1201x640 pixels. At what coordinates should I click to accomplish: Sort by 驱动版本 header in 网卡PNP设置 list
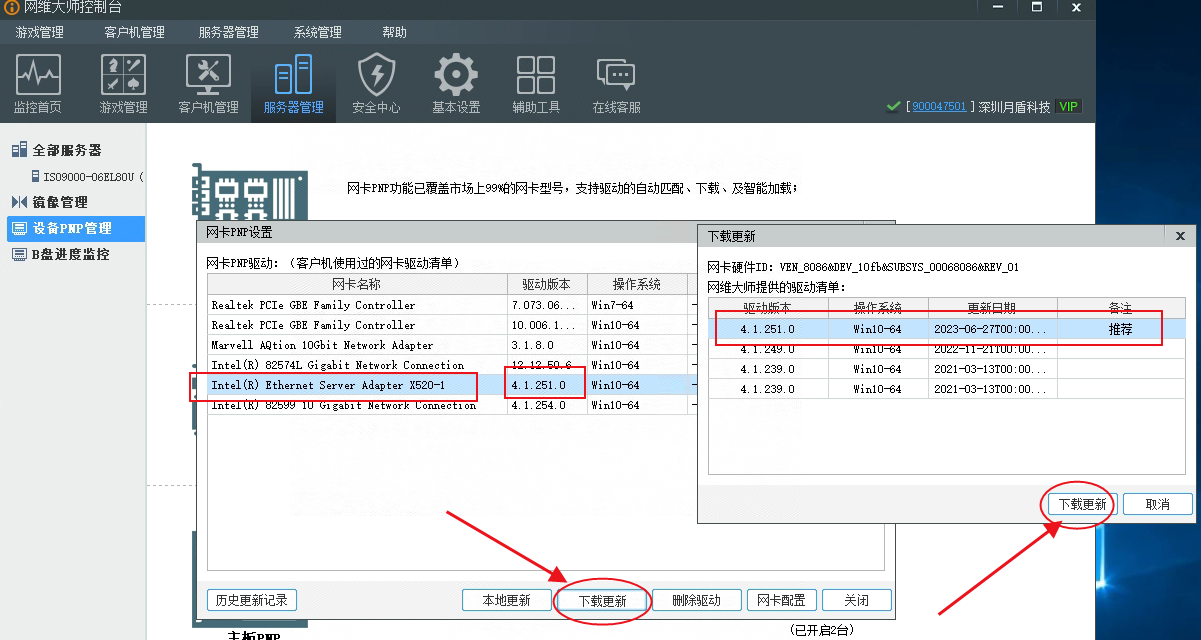(546, 284)
